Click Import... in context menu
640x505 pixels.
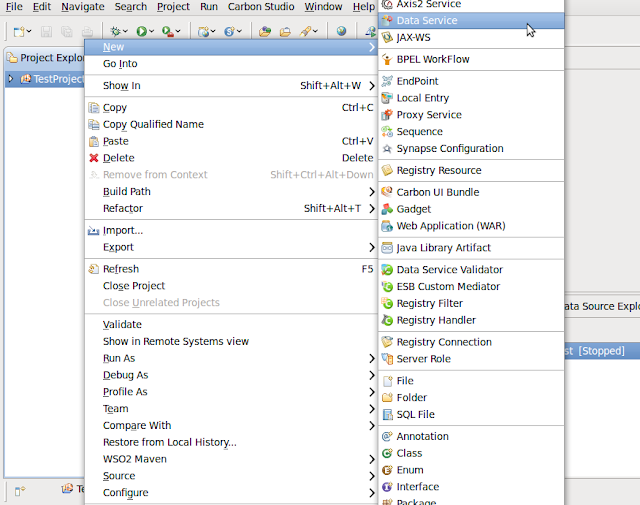231,231
